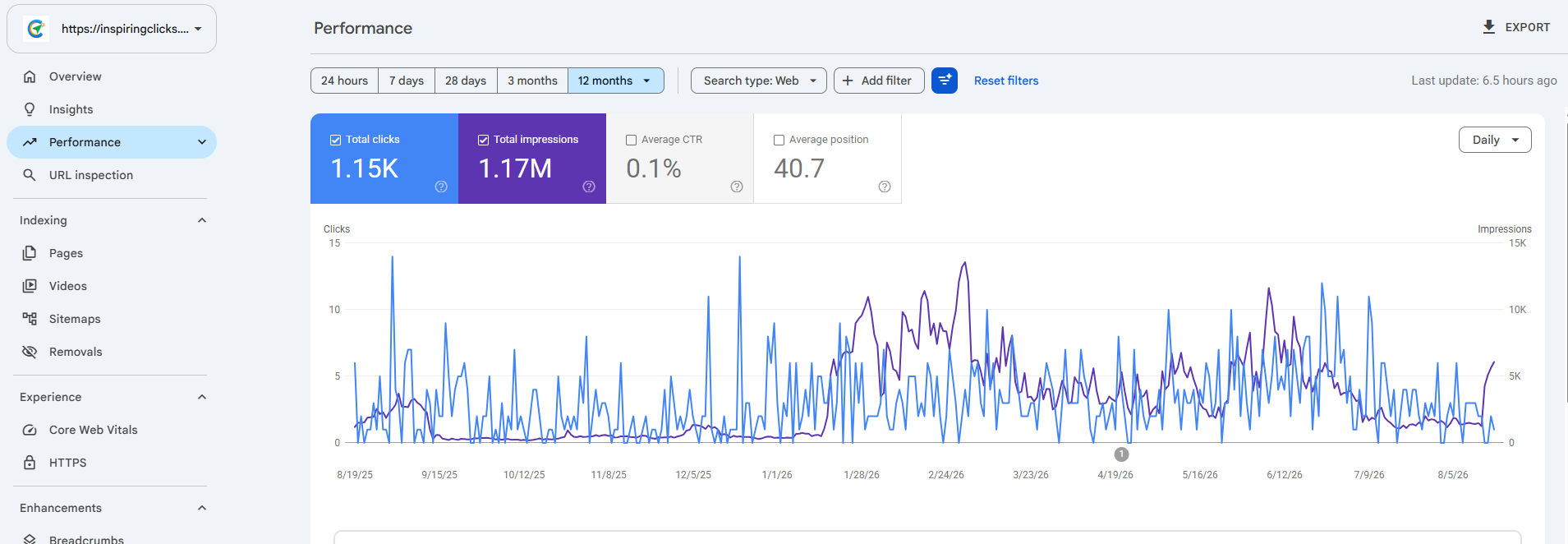Click the Sitemaps icon

click(x=30, y=319)
